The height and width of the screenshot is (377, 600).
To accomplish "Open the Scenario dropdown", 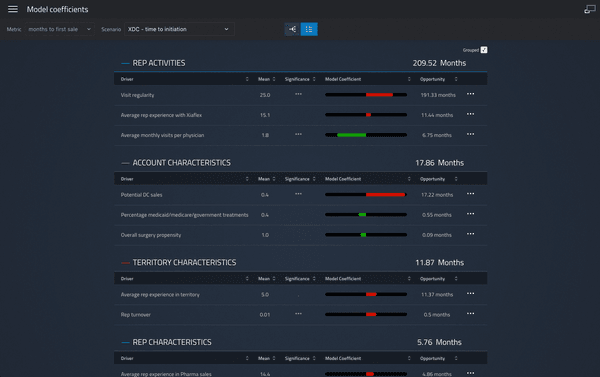I will [179, 29].
